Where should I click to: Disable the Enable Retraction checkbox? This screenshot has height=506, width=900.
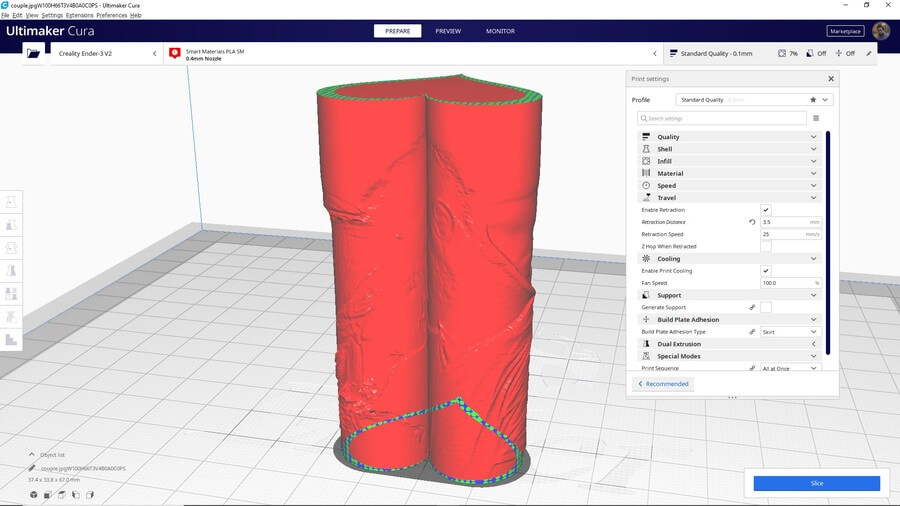click(x=766, y=210)
